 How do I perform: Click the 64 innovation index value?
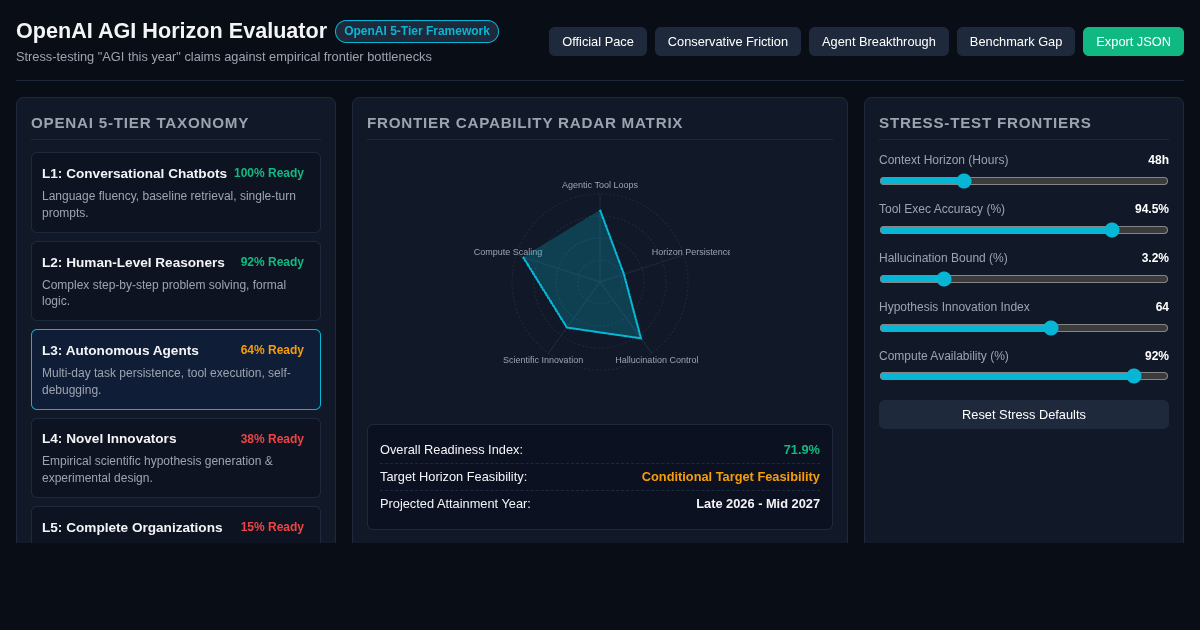1162,307
